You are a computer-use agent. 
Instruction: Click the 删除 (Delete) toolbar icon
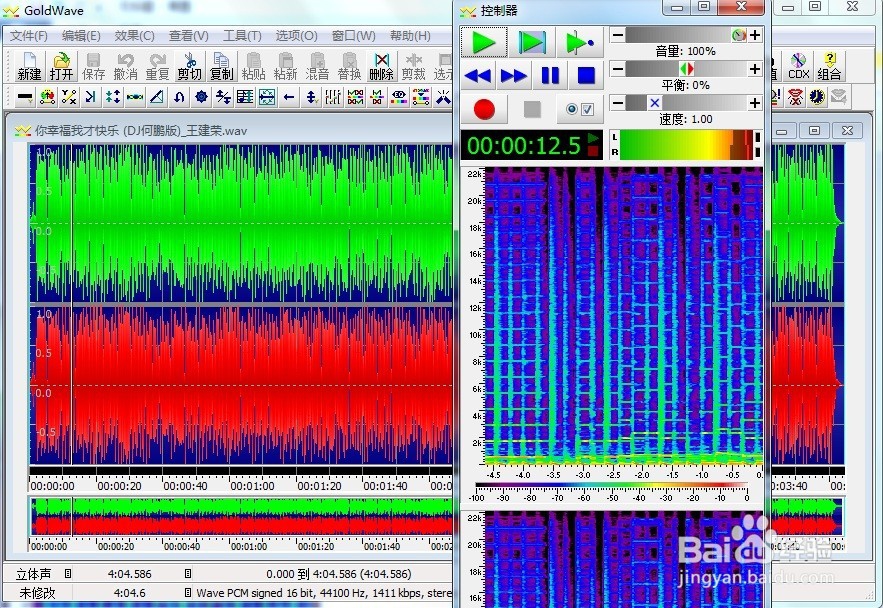[x=381, y=66]
